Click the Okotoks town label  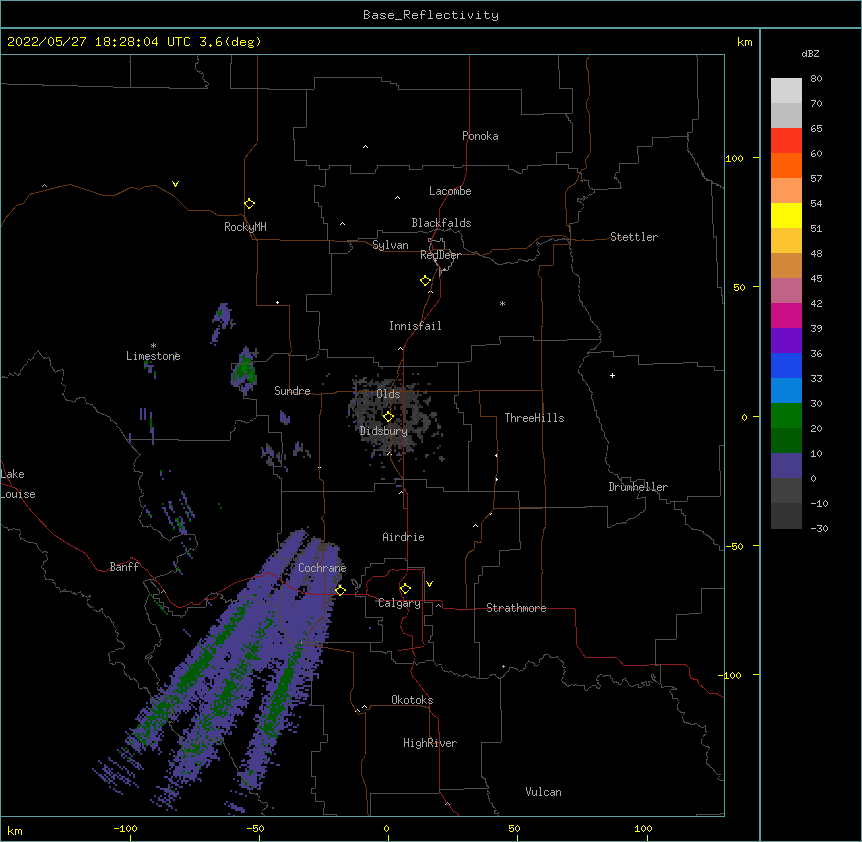(412, 700)
